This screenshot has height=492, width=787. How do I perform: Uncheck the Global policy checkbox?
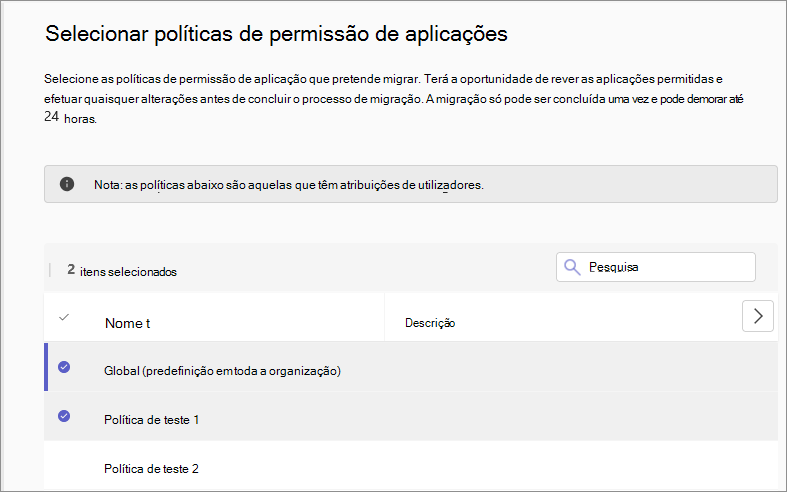tap(64, 367)
